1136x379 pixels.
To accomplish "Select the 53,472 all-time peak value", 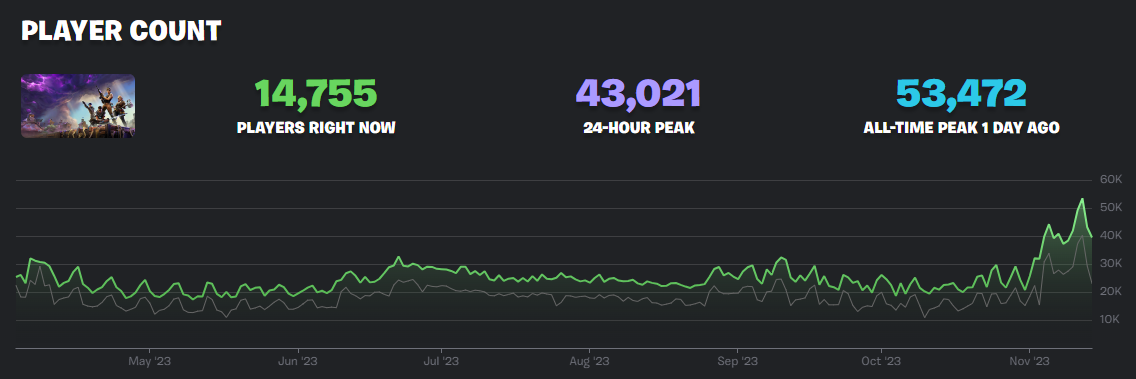I will click(x=961, y=93).
